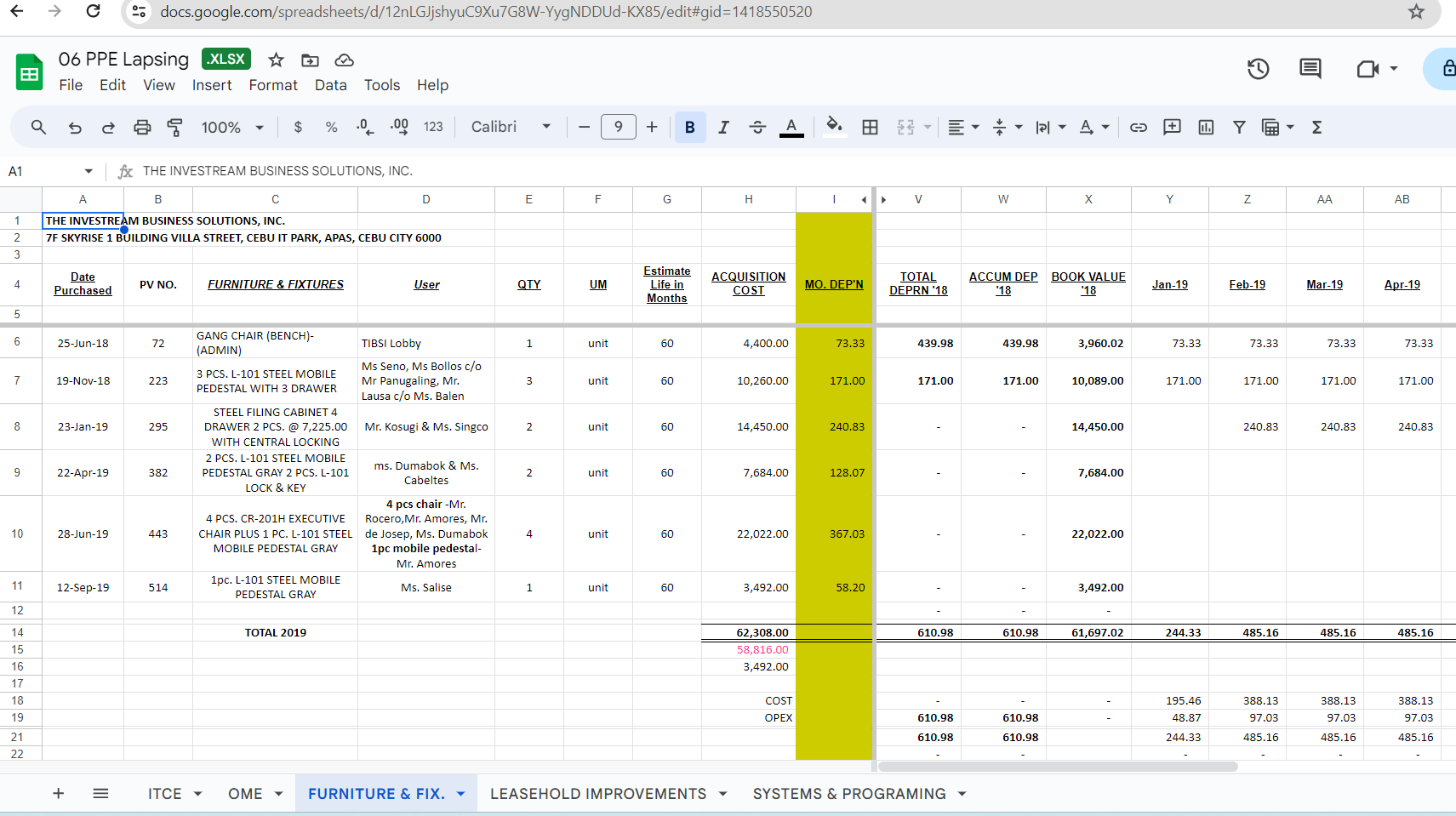Image resolution: width=1456 pixels, height=816 pixels.
Task: Click the print icon in toolbar
Action: coord(142,128)
